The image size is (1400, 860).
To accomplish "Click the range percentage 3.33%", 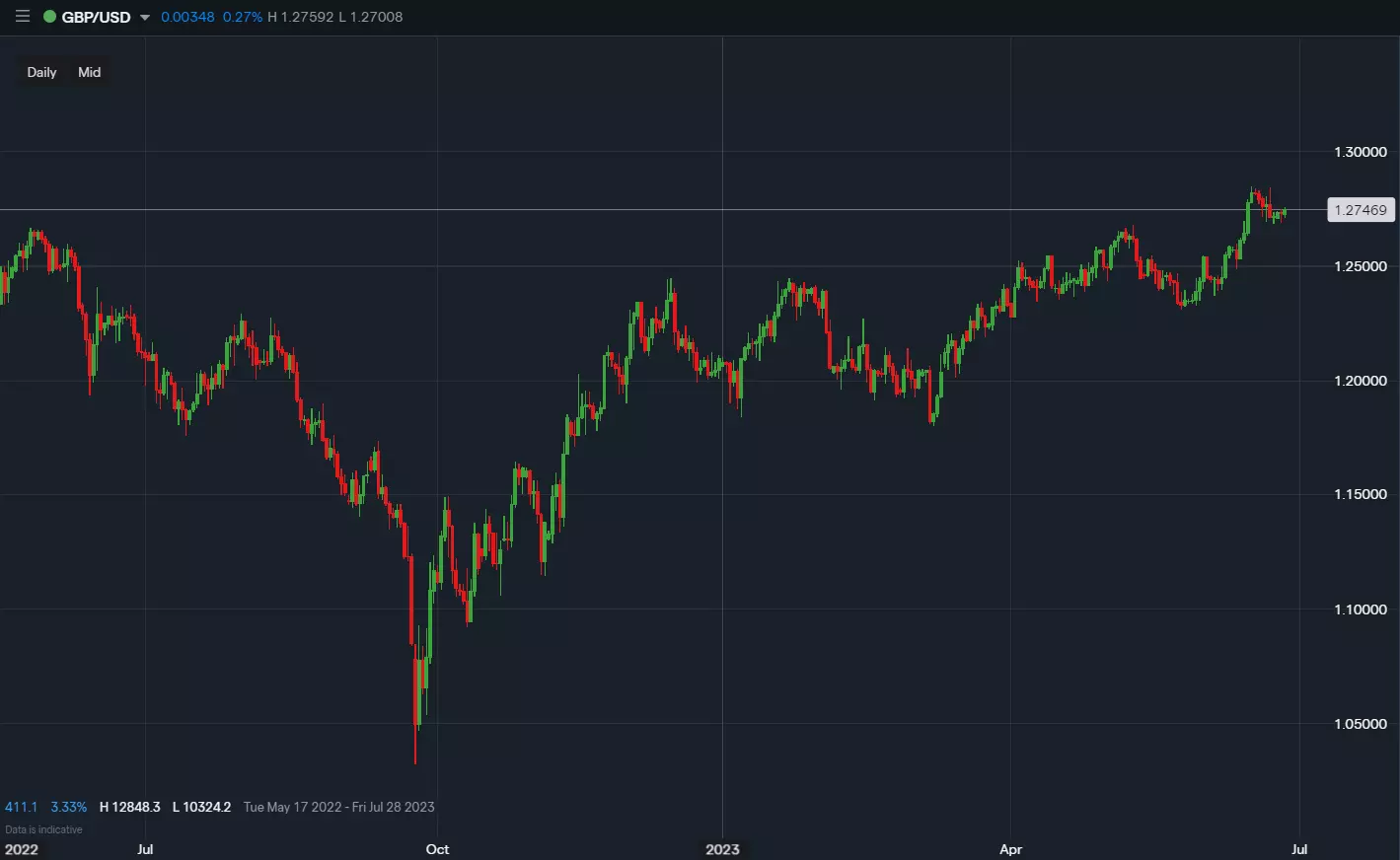I will pos(69,807).
